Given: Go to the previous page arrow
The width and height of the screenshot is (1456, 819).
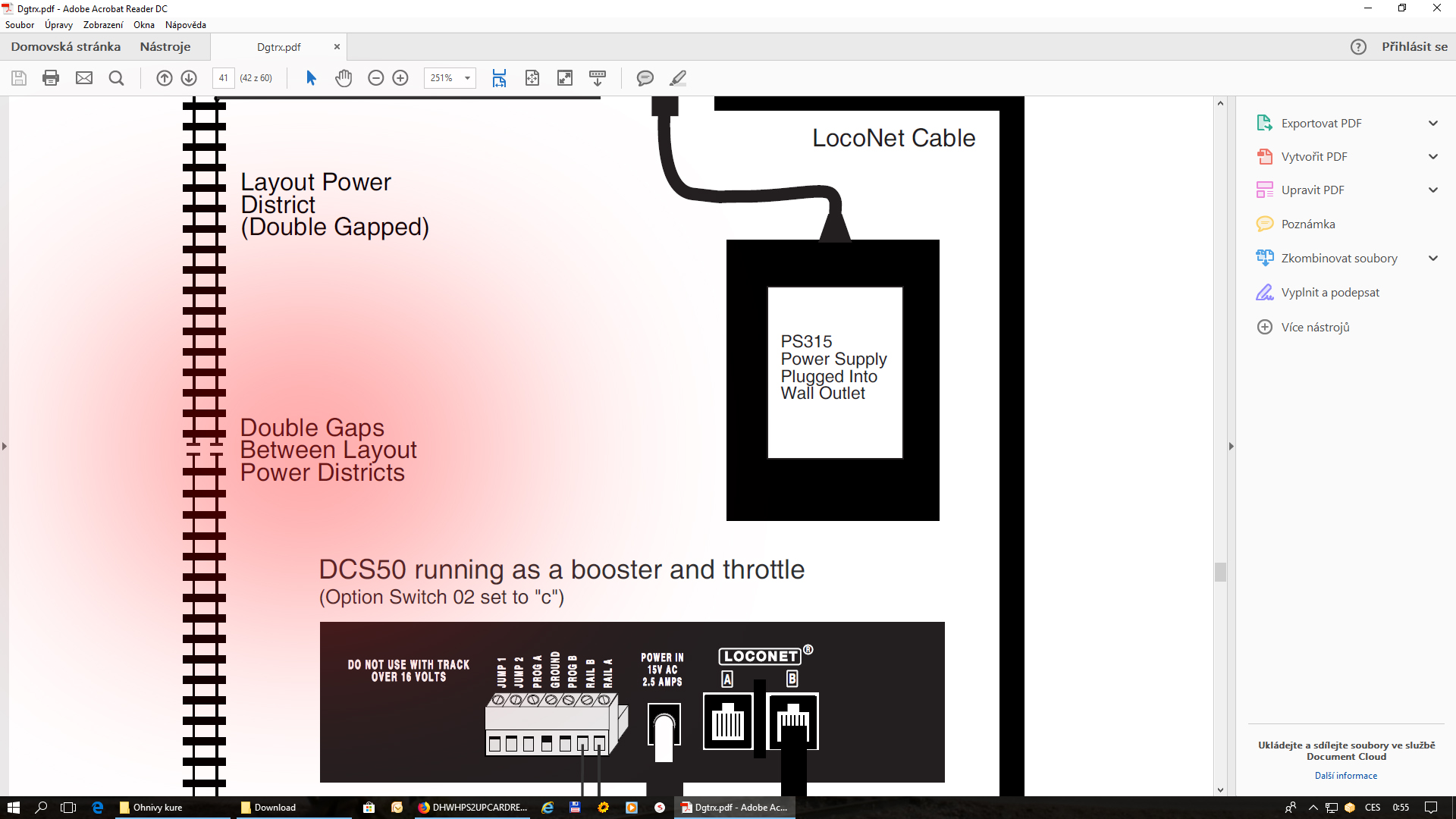Looking at the screenshot, I should point(164,78).
